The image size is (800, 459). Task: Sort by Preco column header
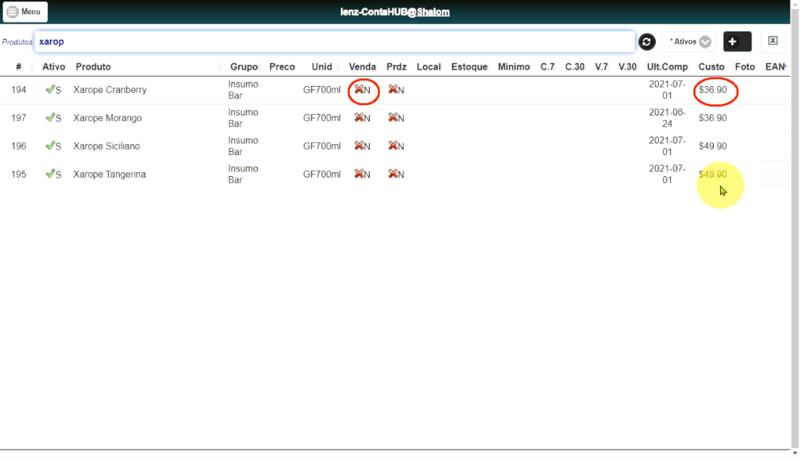(x=282, y=67)
